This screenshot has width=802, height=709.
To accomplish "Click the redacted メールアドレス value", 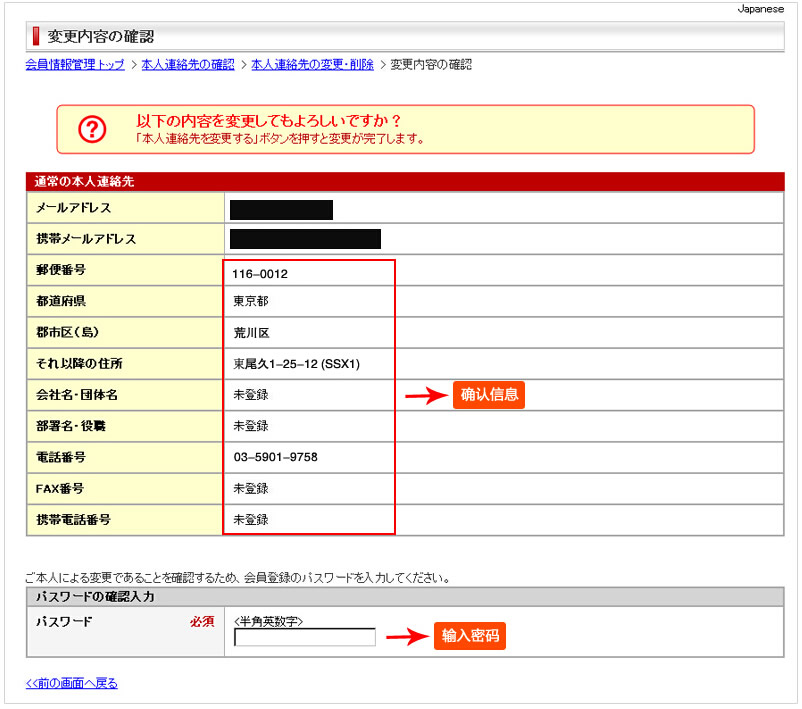I will pos(281,210).
